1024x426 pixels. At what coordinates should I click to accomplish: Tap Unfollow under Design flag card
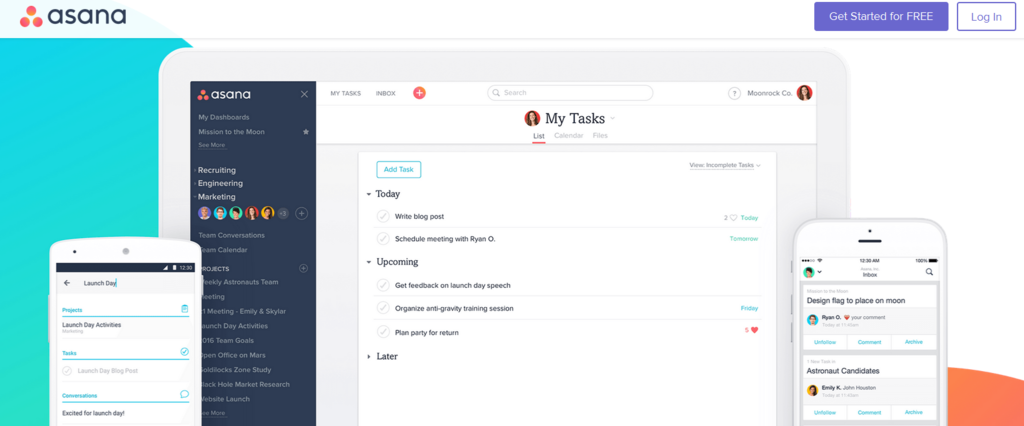click(x=825, y=342)
